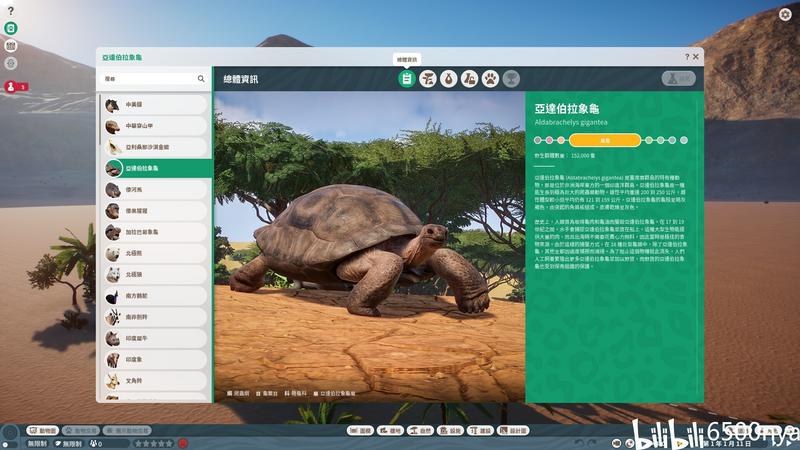This screenshot has height=450, width=800.
Task: Open the 自然 nature build menu
Action: [x=420, y=431]
